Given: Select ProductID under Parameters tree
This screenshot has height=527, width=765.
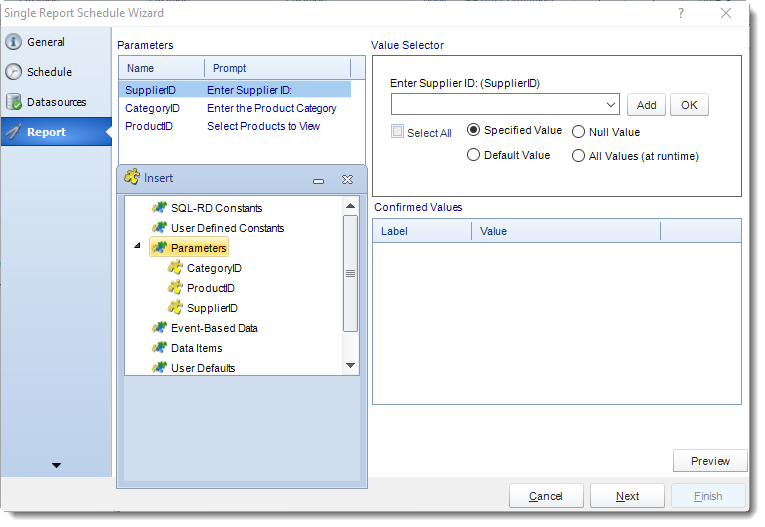Looking at the screenshot, I should point(211,288).
